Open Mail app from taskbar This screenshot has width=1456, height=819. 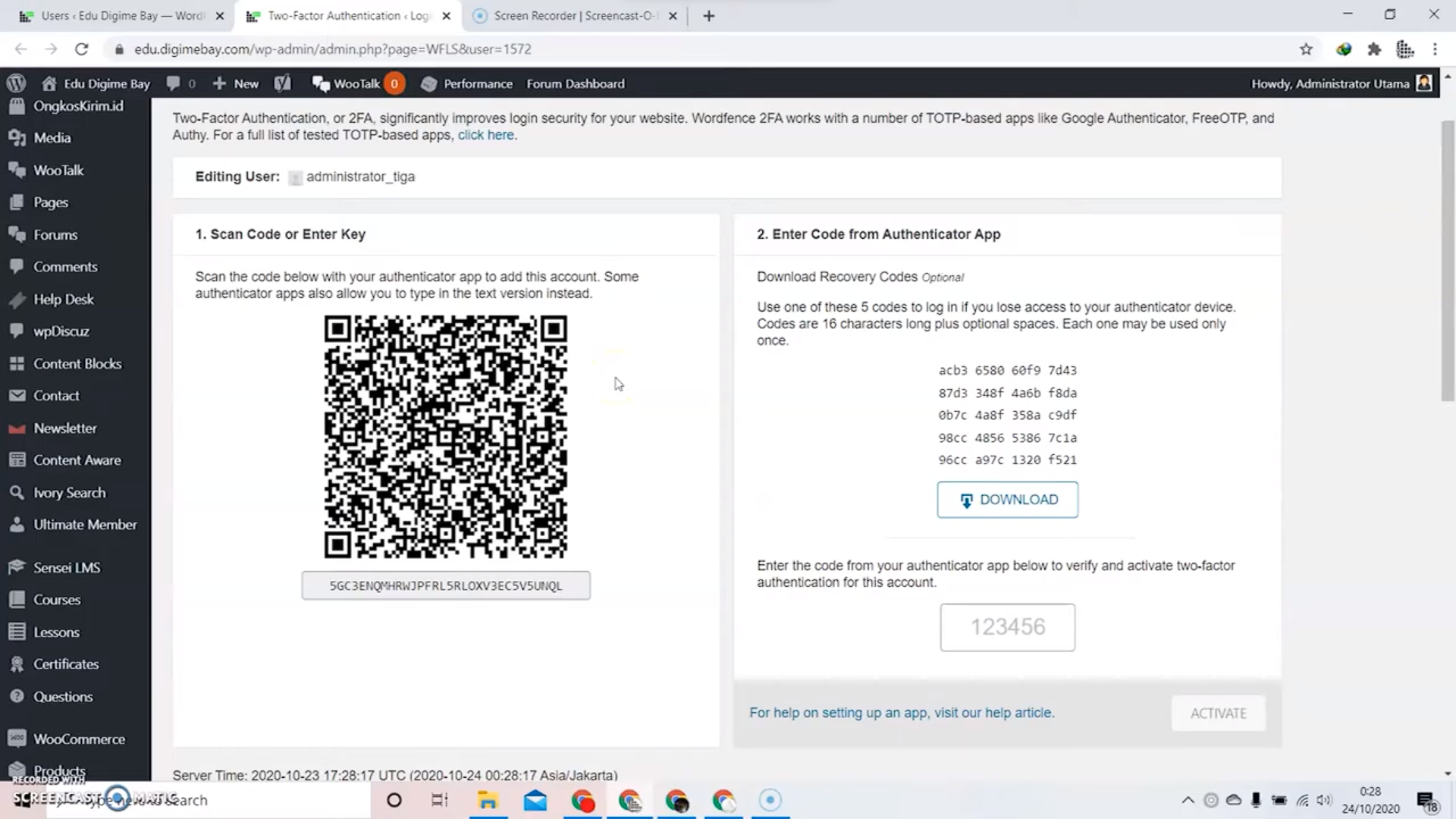tap(535, 800)
